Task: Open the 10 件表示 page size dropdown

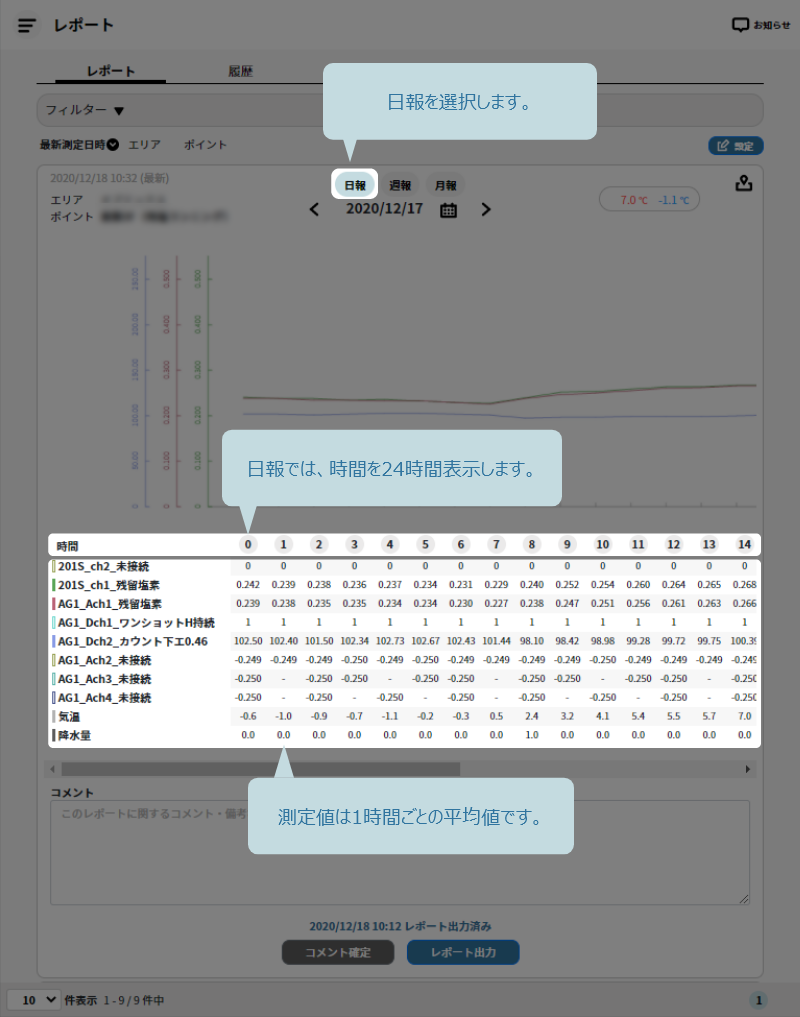Action: 34,999
